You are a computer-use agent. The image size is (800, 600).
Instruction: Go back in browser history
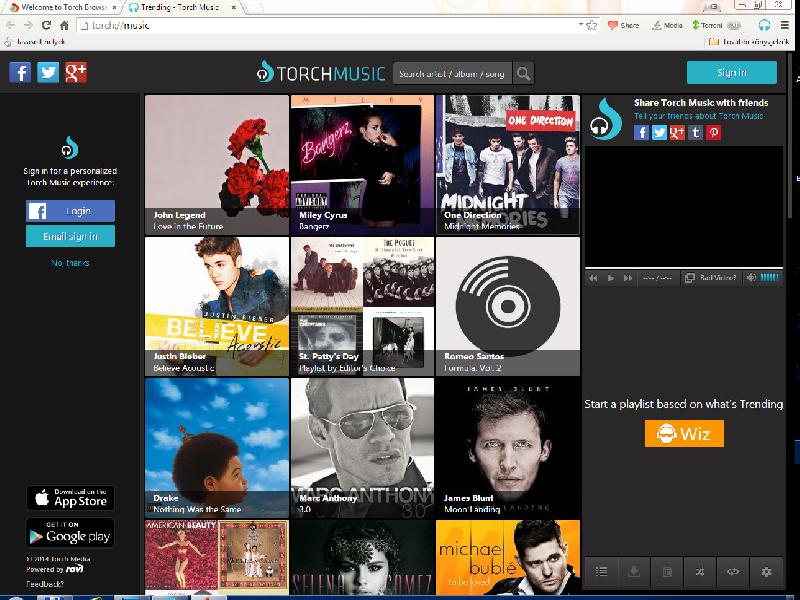[11, 25]
